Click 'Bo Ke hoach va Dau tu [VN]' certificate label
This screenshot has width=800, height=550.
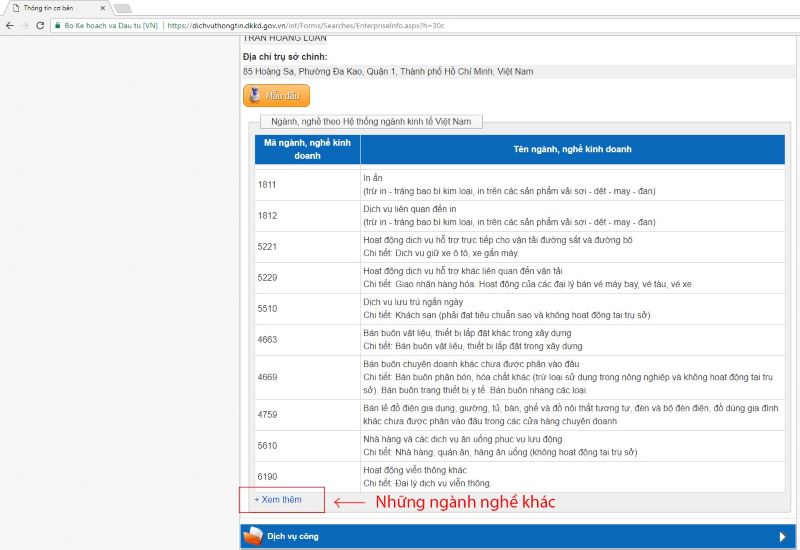111,26
